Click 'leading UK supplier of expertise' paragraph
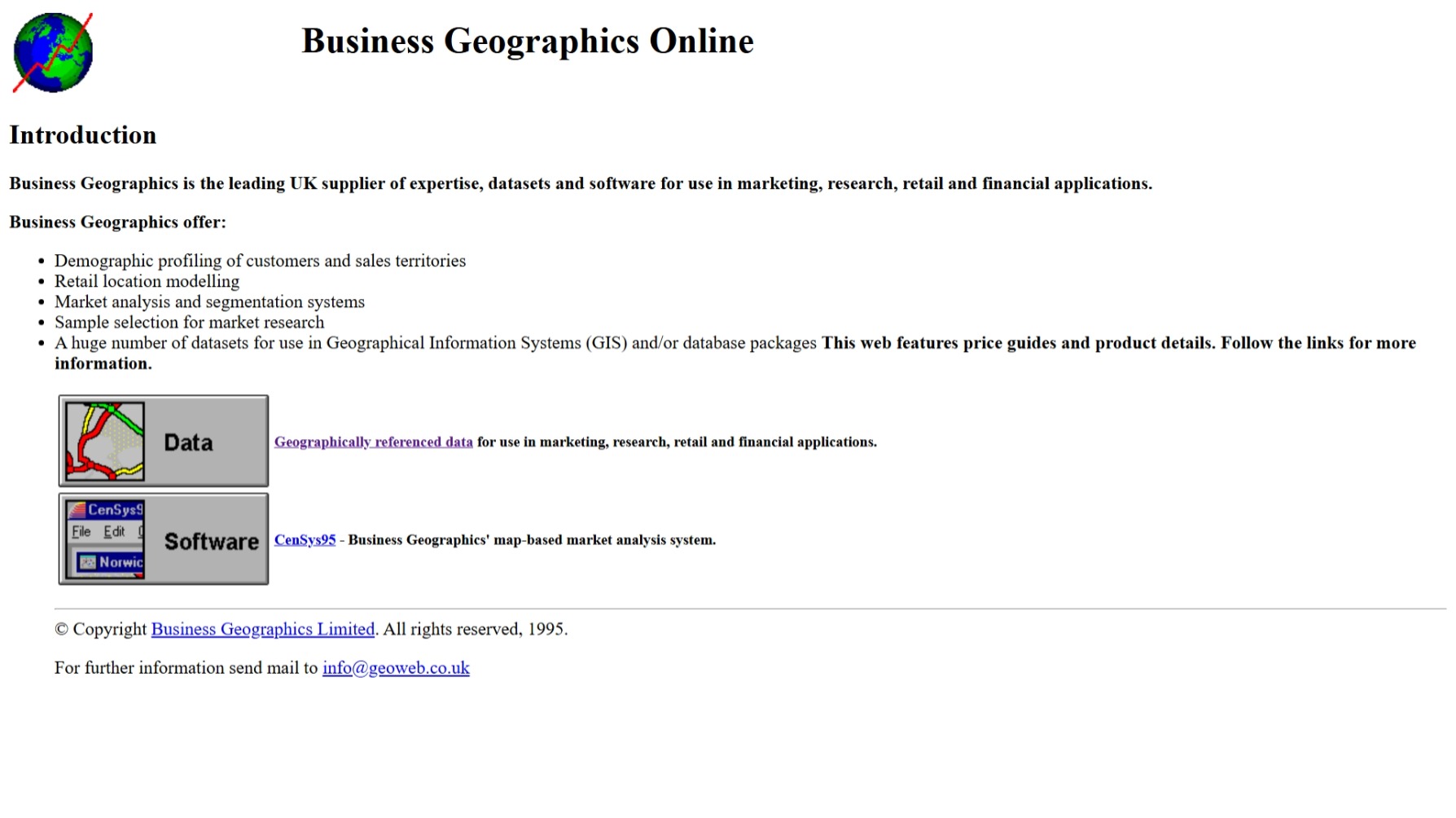Screen dimensions: 1456x818 (581, 183)
